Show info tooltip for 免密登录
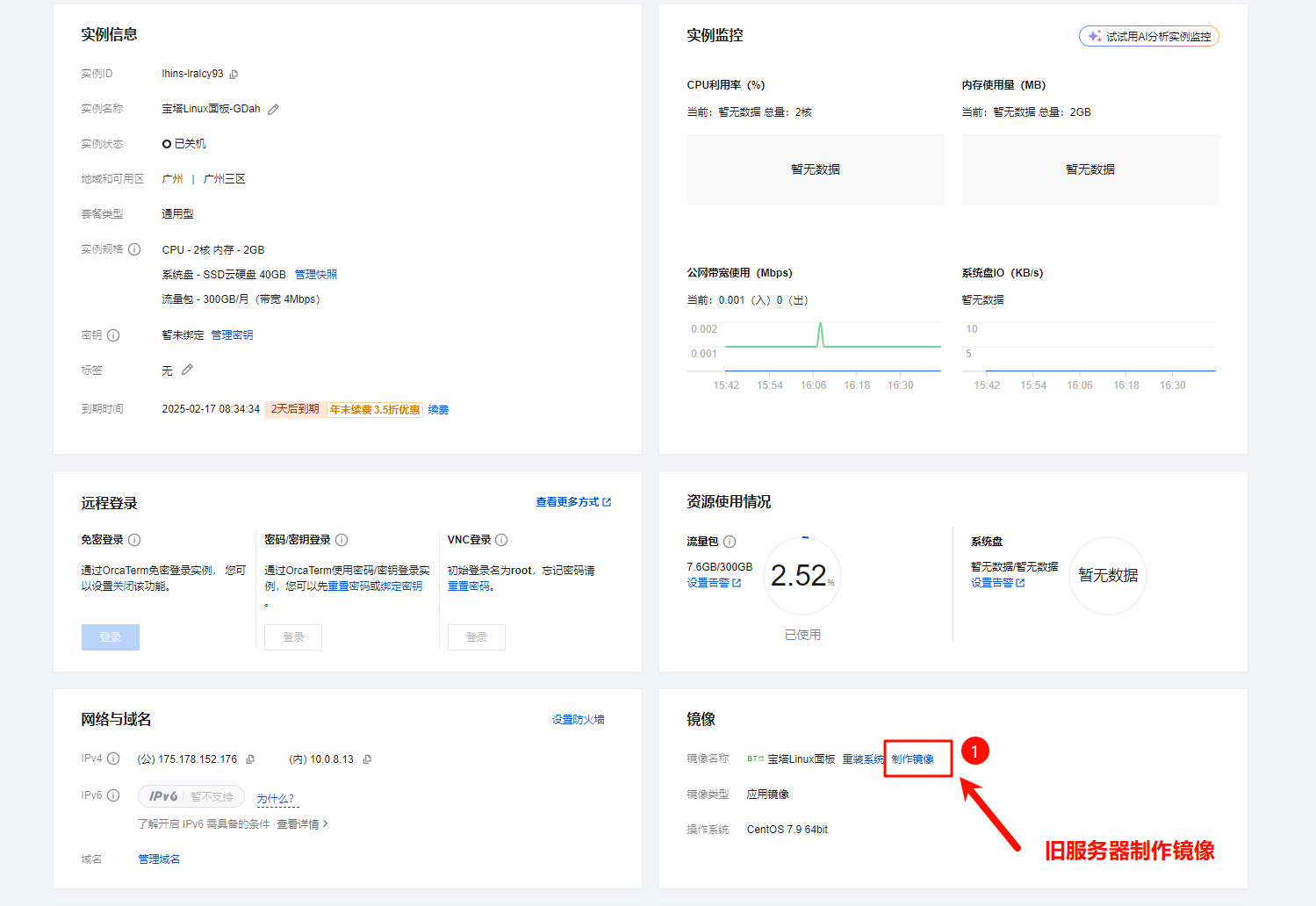This screenshot has height=906, width=1316. coord(134,540)
